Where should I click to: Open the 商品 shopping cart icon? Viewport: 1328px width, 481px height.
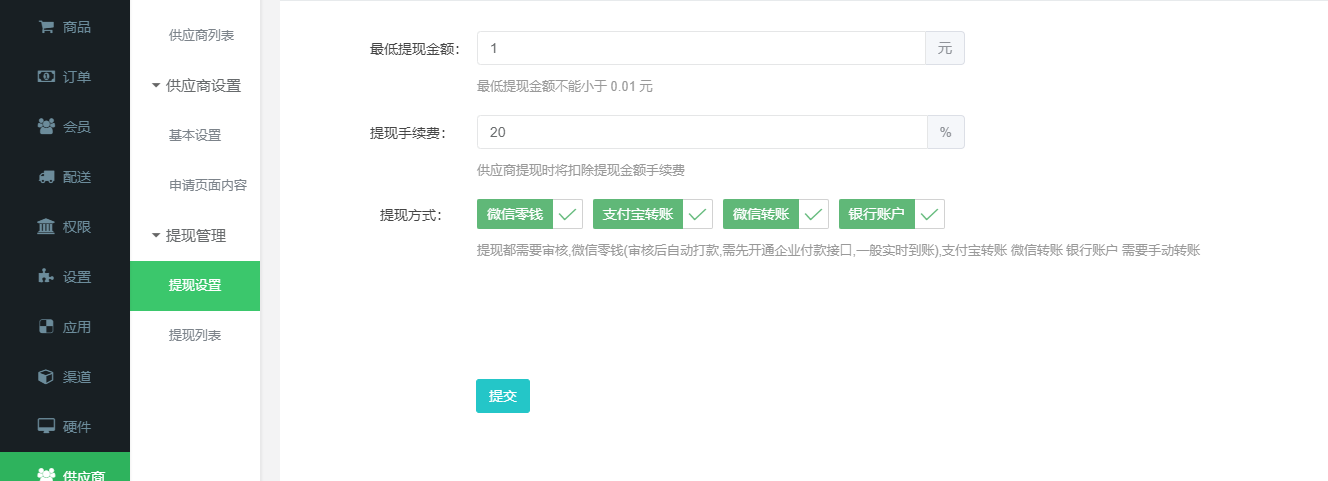point(46,27)
